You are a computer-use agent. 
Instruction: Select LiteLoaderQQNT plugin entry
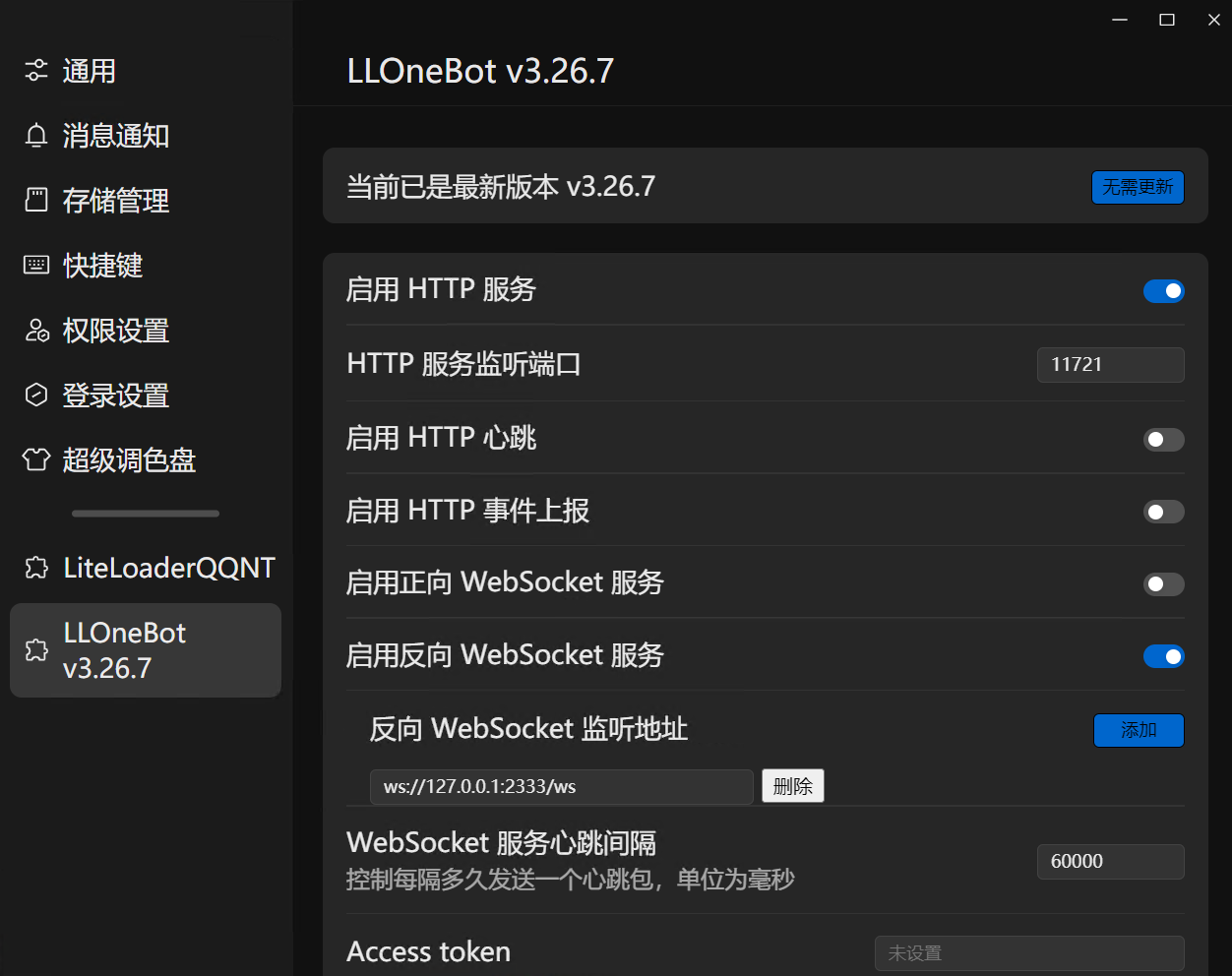146,568
